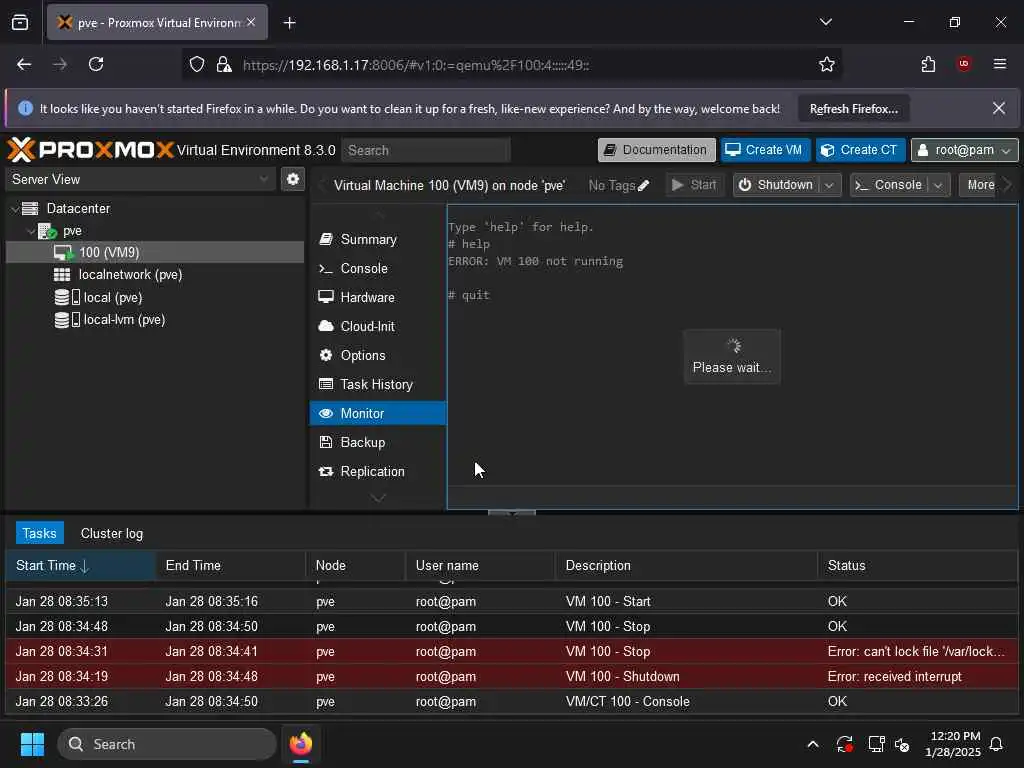Click the Server View settings gear icon
The width and height of the screenshot is (1024, 768).
point(293,179)
